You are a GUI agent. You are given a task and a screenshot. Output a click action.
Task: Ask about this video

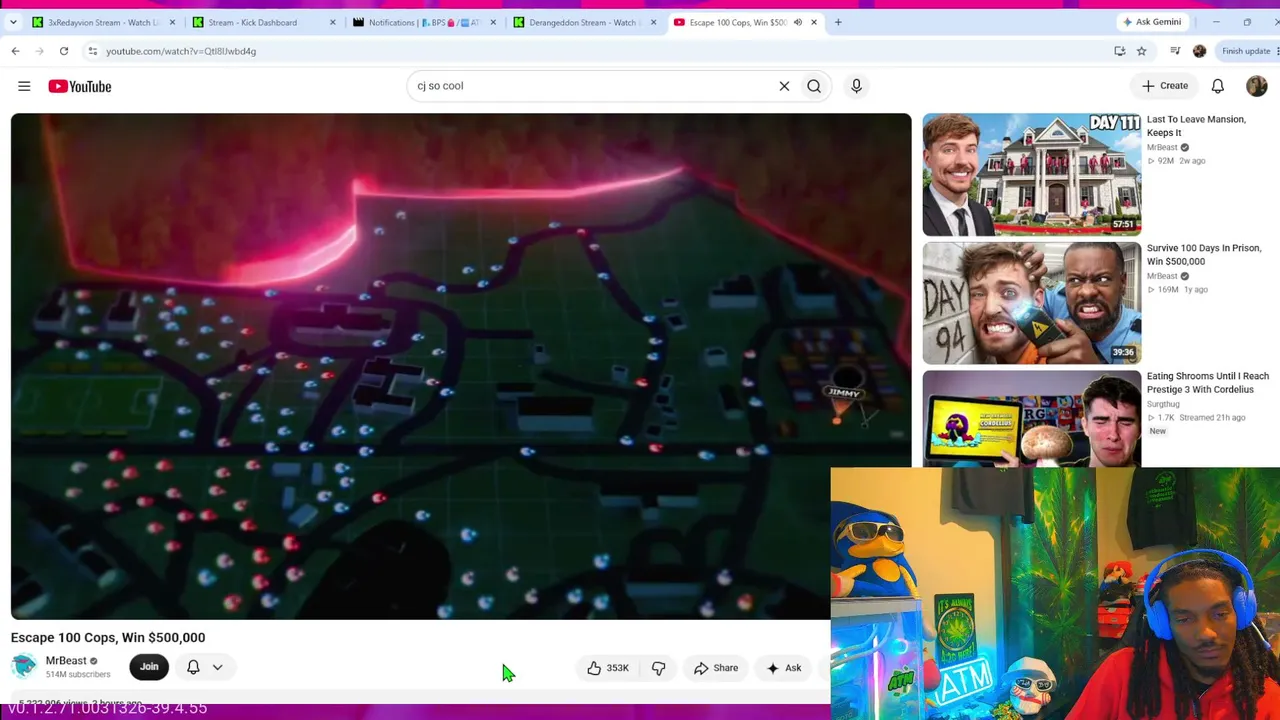784,668
